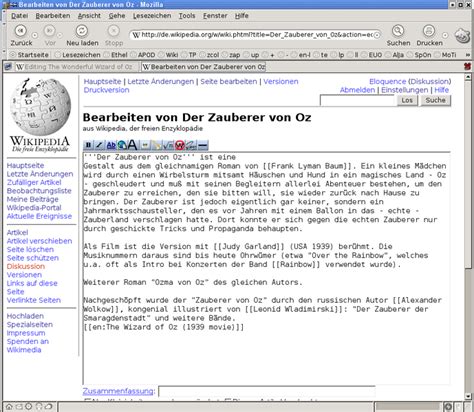This screenshot has width=474, height=412.
Task: Click the Suchen magnifier toolbar button
Action: click(398, 35)
